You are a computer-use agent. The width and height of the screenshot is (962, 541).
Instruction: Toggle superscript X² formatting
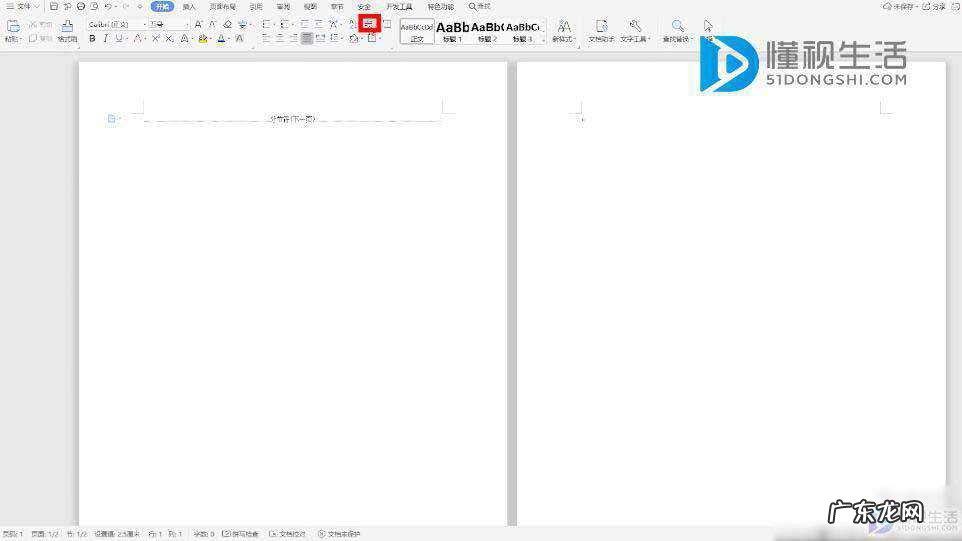pos(155,39)
